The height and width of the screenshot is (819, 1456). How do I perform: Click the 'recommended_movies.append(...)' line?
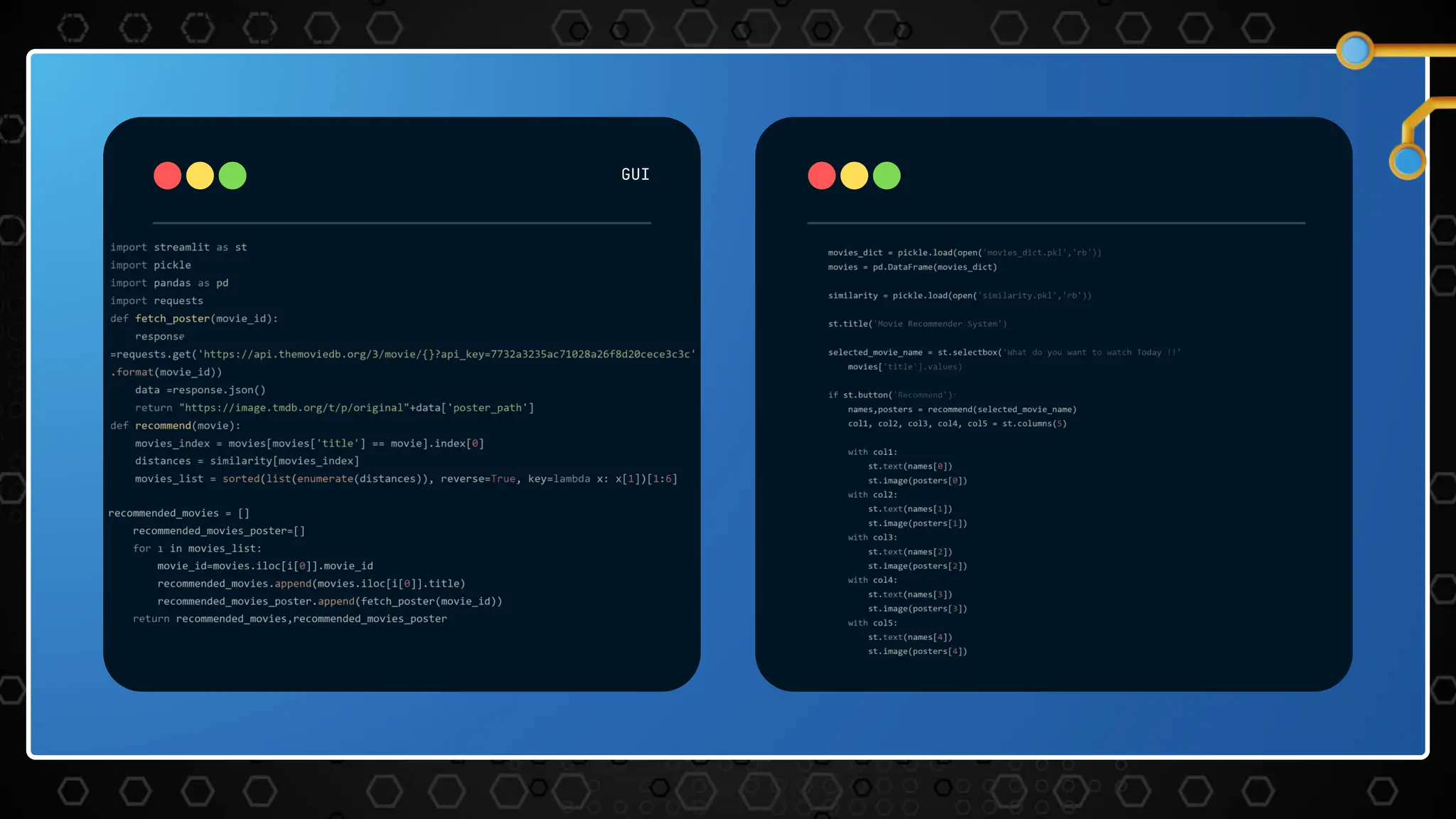tap(311, 584)
